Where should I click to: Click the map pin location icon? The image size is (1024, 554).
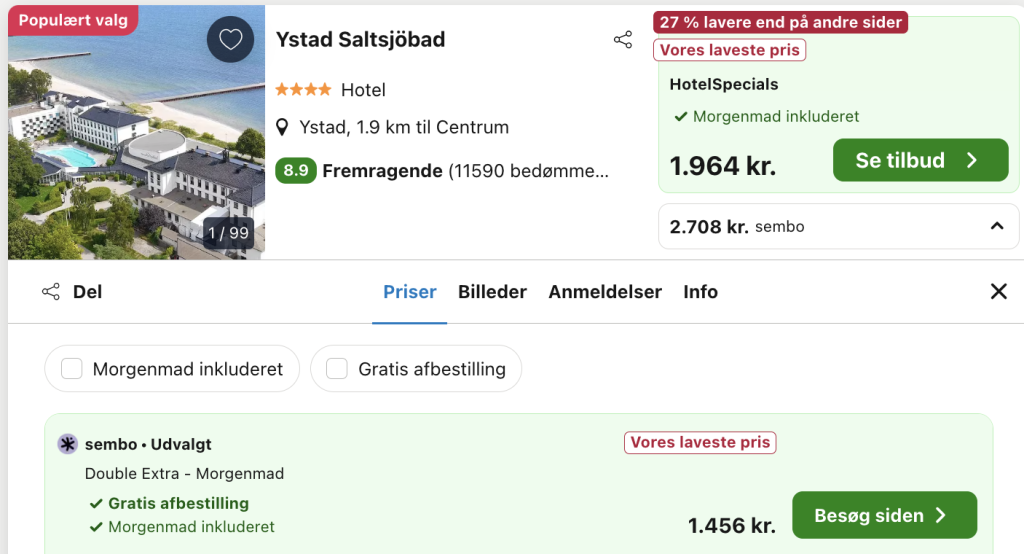tap(282, 127)
